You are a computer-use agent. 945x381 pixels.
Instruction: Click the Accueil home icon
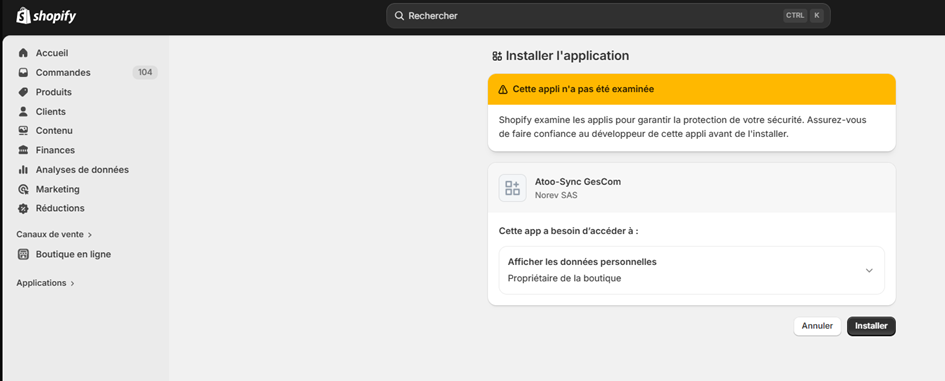coord(24,53)
